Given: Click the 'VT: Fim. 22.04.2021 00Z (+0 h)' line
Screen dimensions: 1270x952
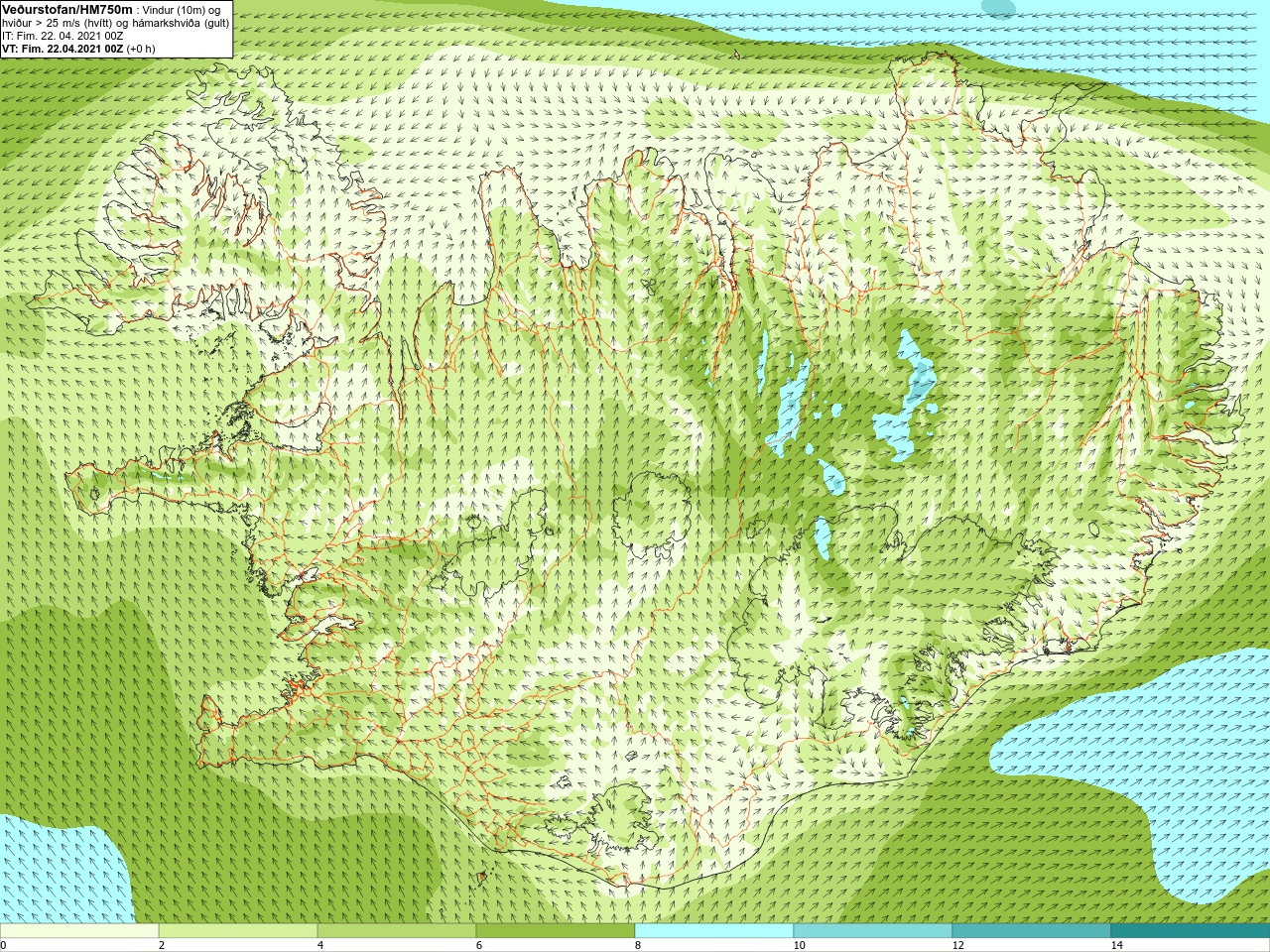Looking at the screenshot, I should click(78, 49).
